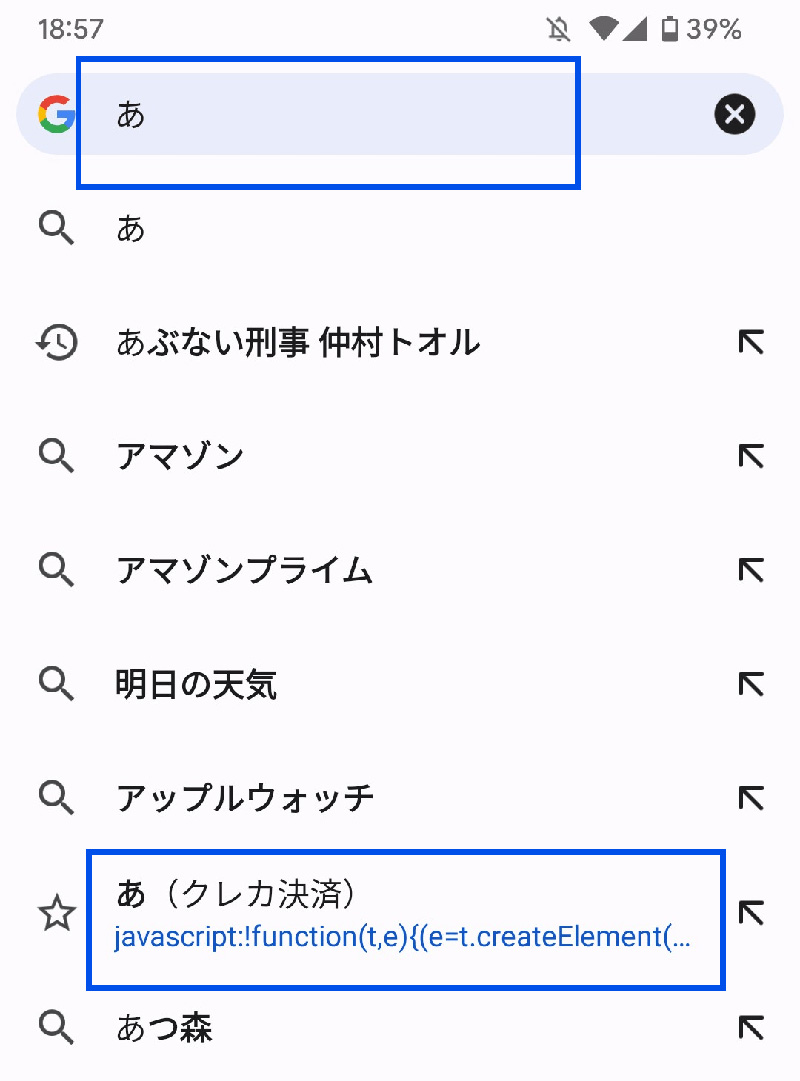The width and height of the screenshot is (800, 1081).
Task: Tap the bookmark star icon
Action: pyautogui.click(x=56, y=914)
